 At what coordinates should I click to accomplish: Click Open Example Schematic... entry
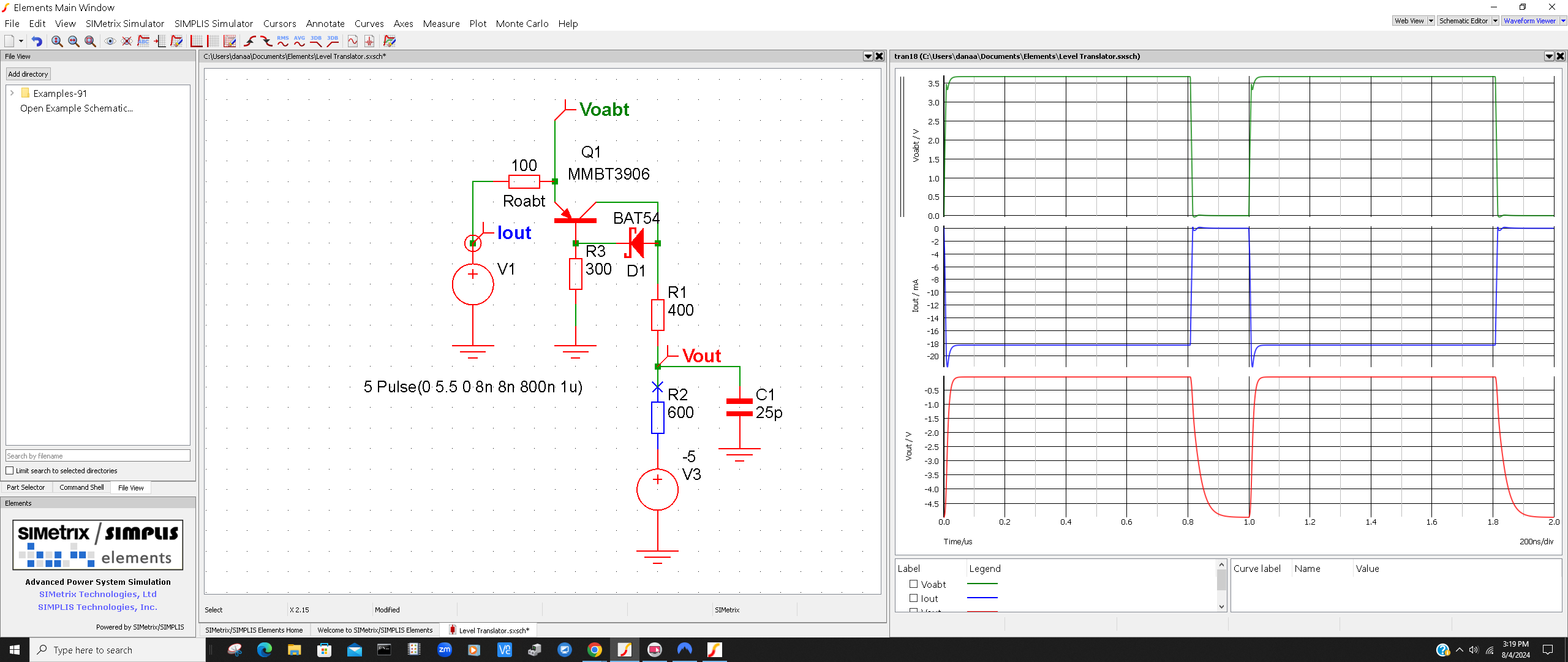click(77, 108)
